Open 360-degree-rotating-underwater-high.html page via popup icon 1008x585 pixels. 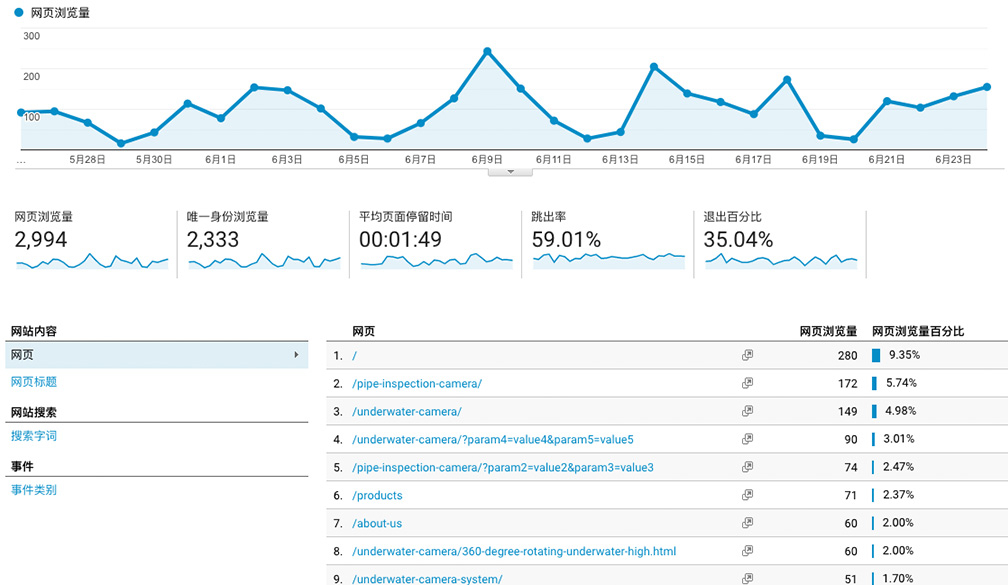[x=747, y=551]
